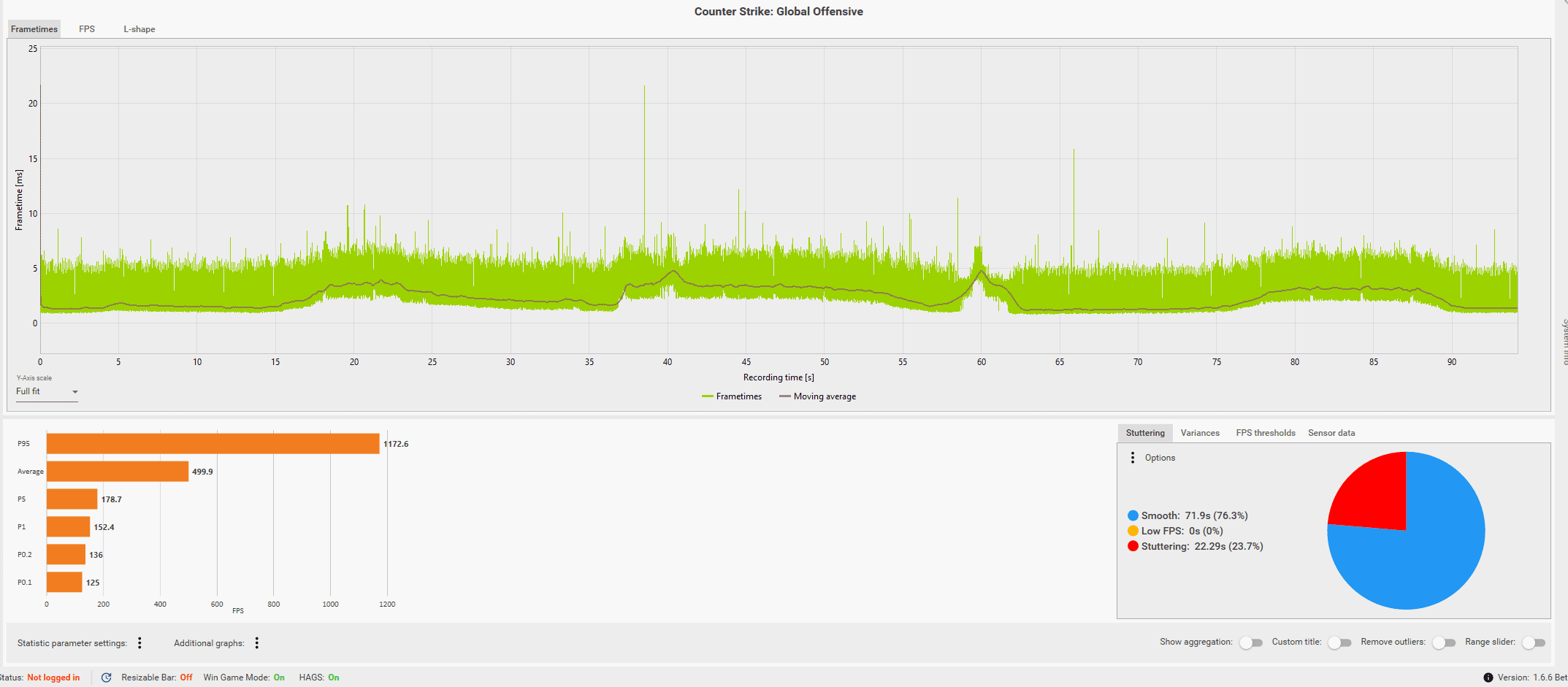
Task: Click the Low FPS 0s (0%) label
Action: 1182,531
